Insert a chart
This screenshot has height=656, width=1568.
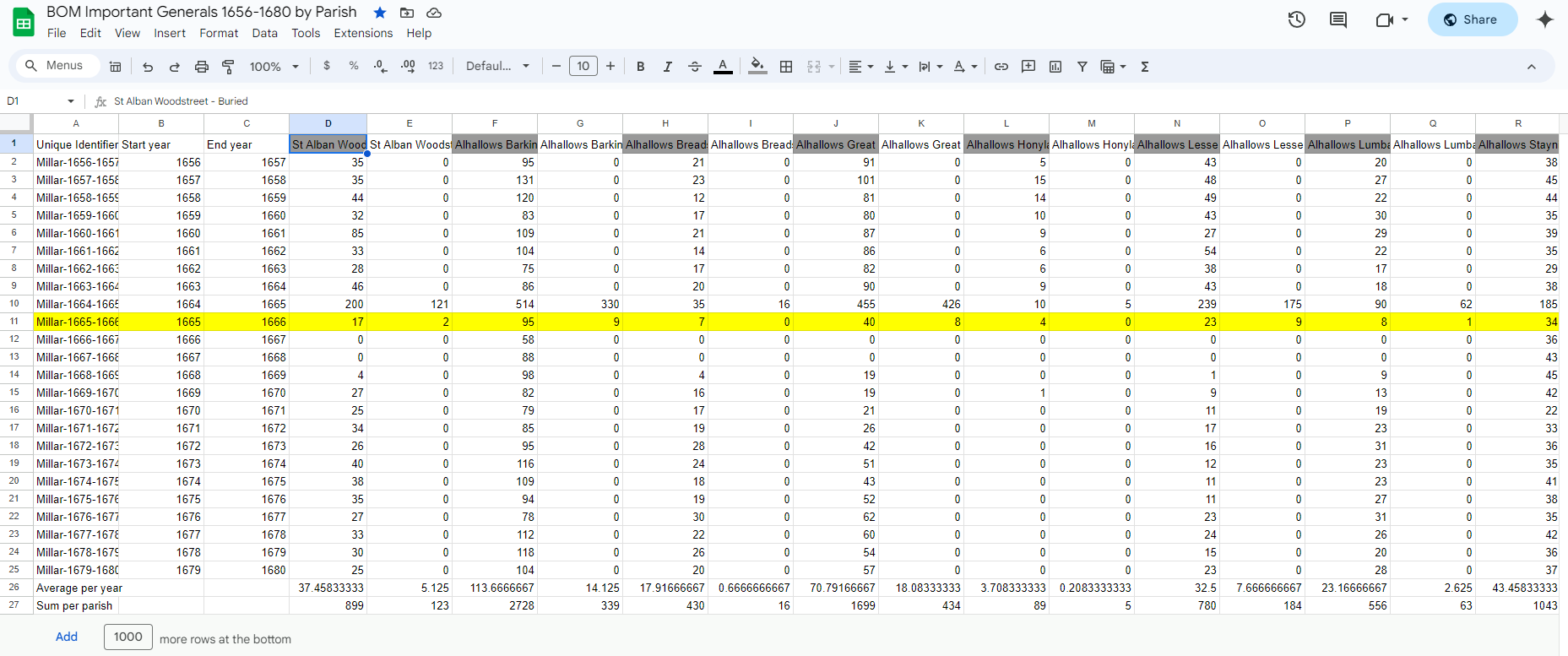tap(1055, 67)
